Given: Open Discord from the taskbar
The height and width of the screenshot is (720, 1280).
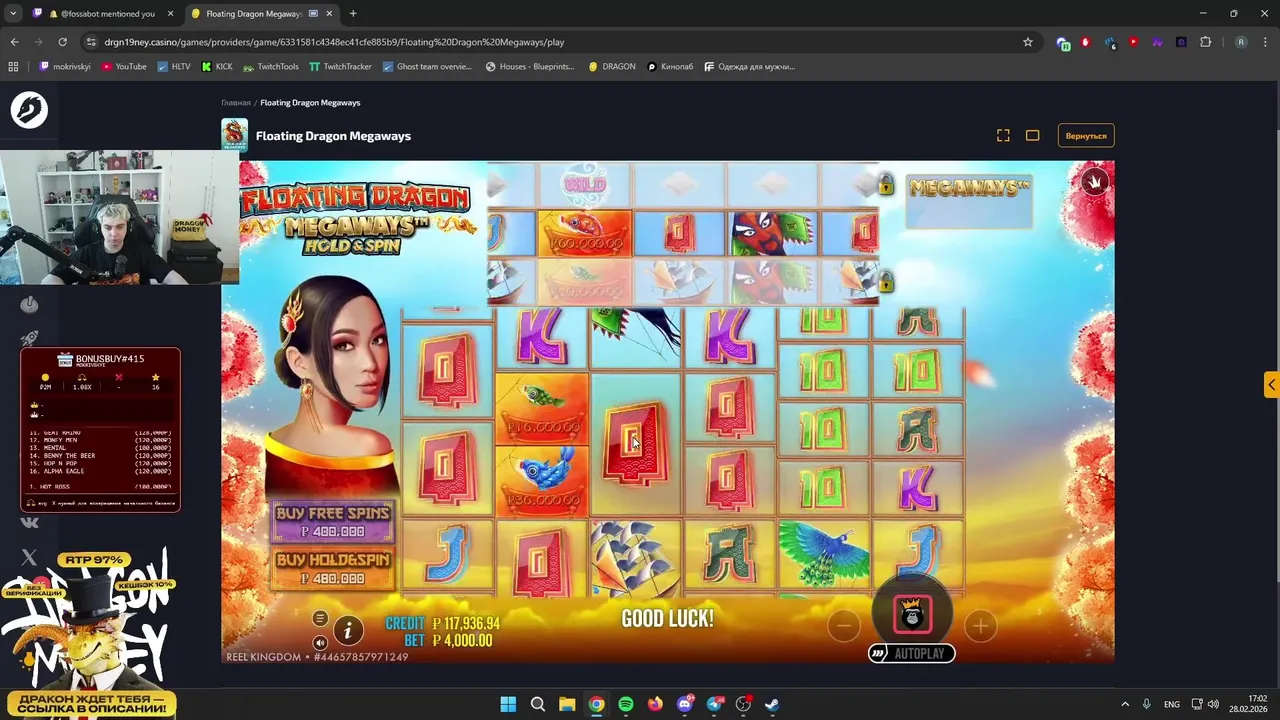Looking at the screenshot, I should [685, 704].
